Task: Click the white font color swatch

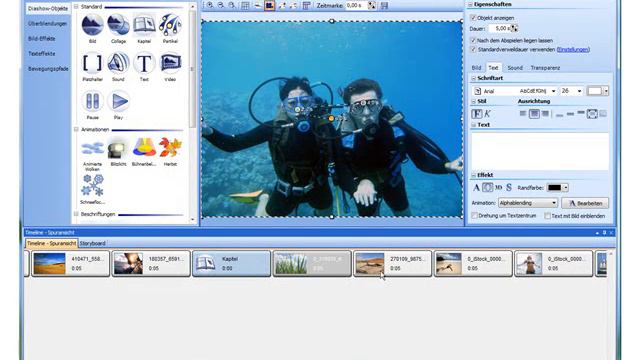Action: click(595, 91)
